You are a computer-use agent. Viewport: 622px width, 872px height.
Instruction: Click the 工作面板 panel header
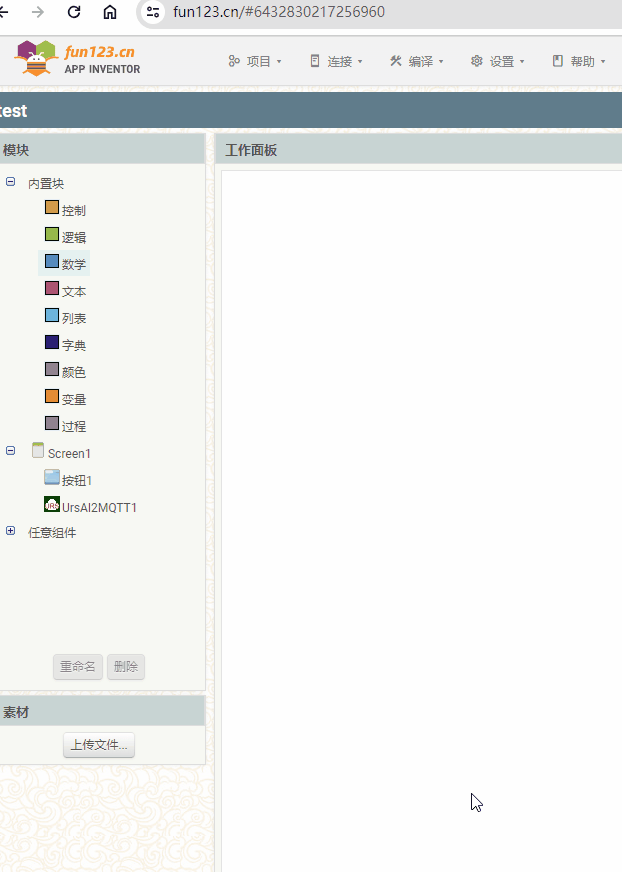418,150
